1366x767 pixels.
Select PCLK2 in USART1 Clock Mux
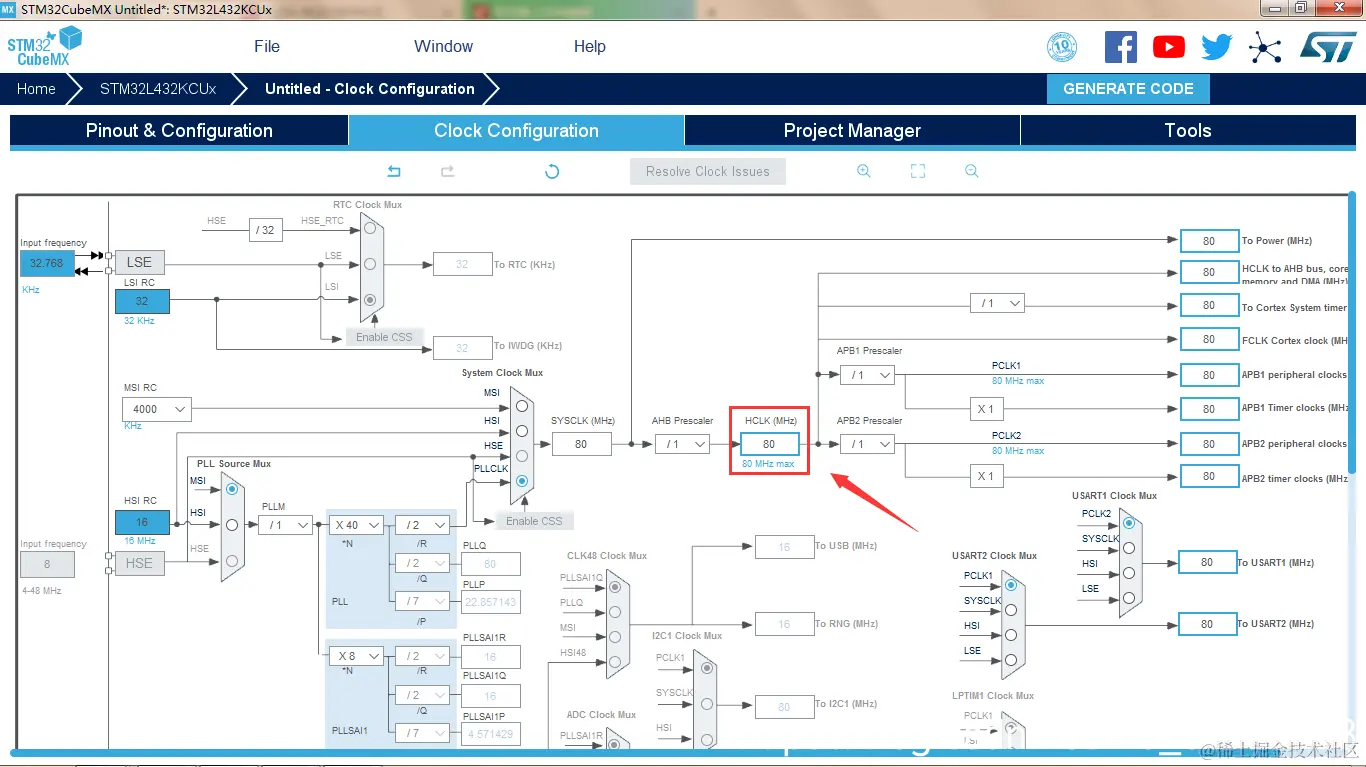pos(1129,523)
